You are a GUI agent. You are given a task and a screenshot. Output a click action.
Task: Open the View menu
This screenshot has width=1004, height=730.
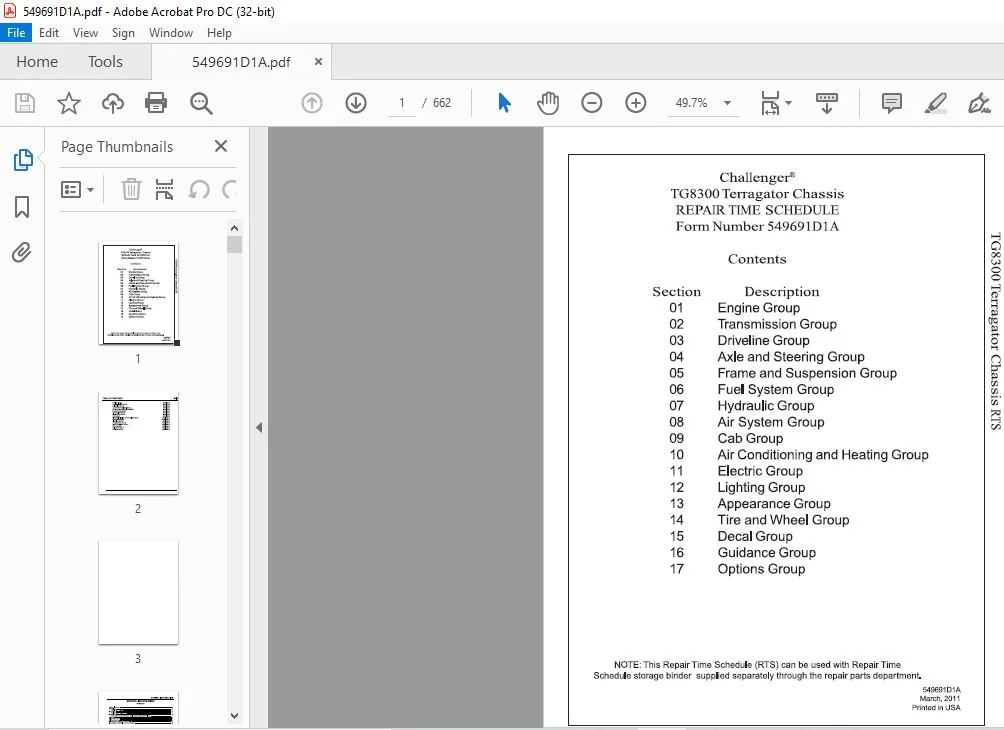coord(85,33)
